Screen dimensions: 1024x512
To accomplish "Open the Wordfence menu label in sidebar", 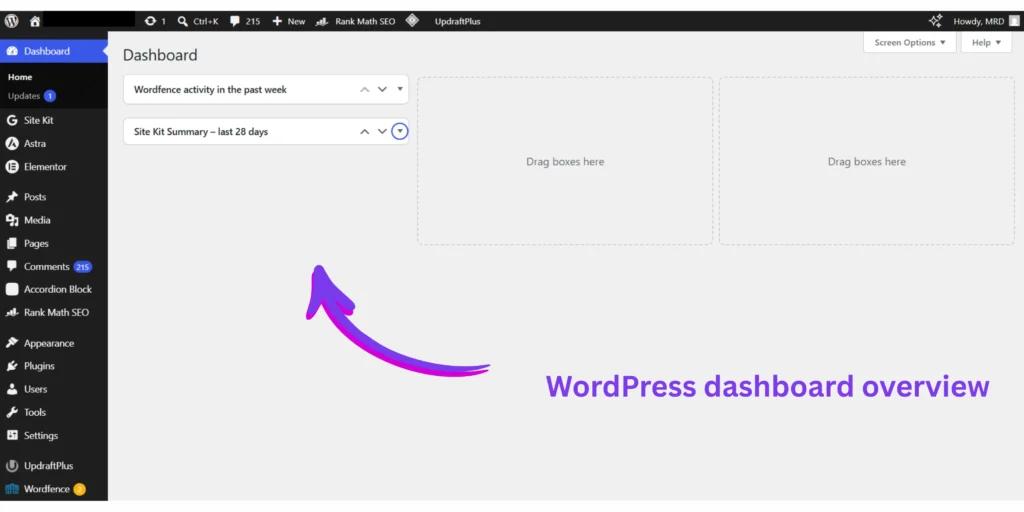I will tap(46, 488).
